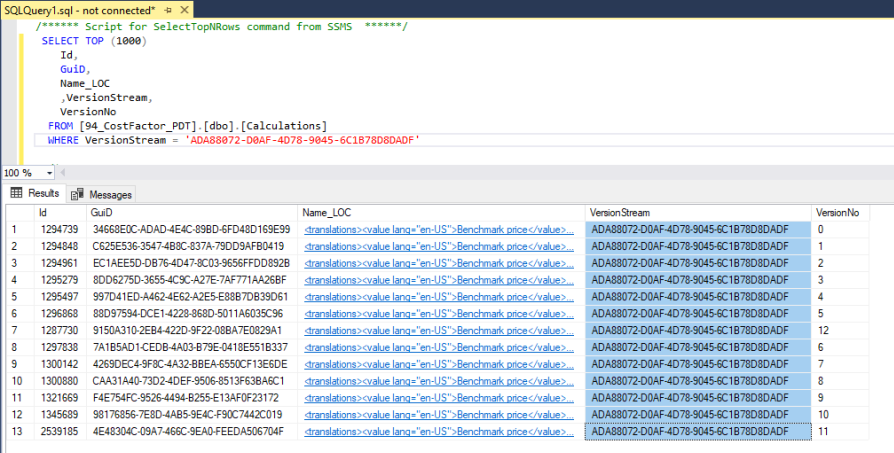This screenshot has height=453, width=894.
Task: Select GuiD cell starting 997D41ED
Action: (x=192, y=297)
